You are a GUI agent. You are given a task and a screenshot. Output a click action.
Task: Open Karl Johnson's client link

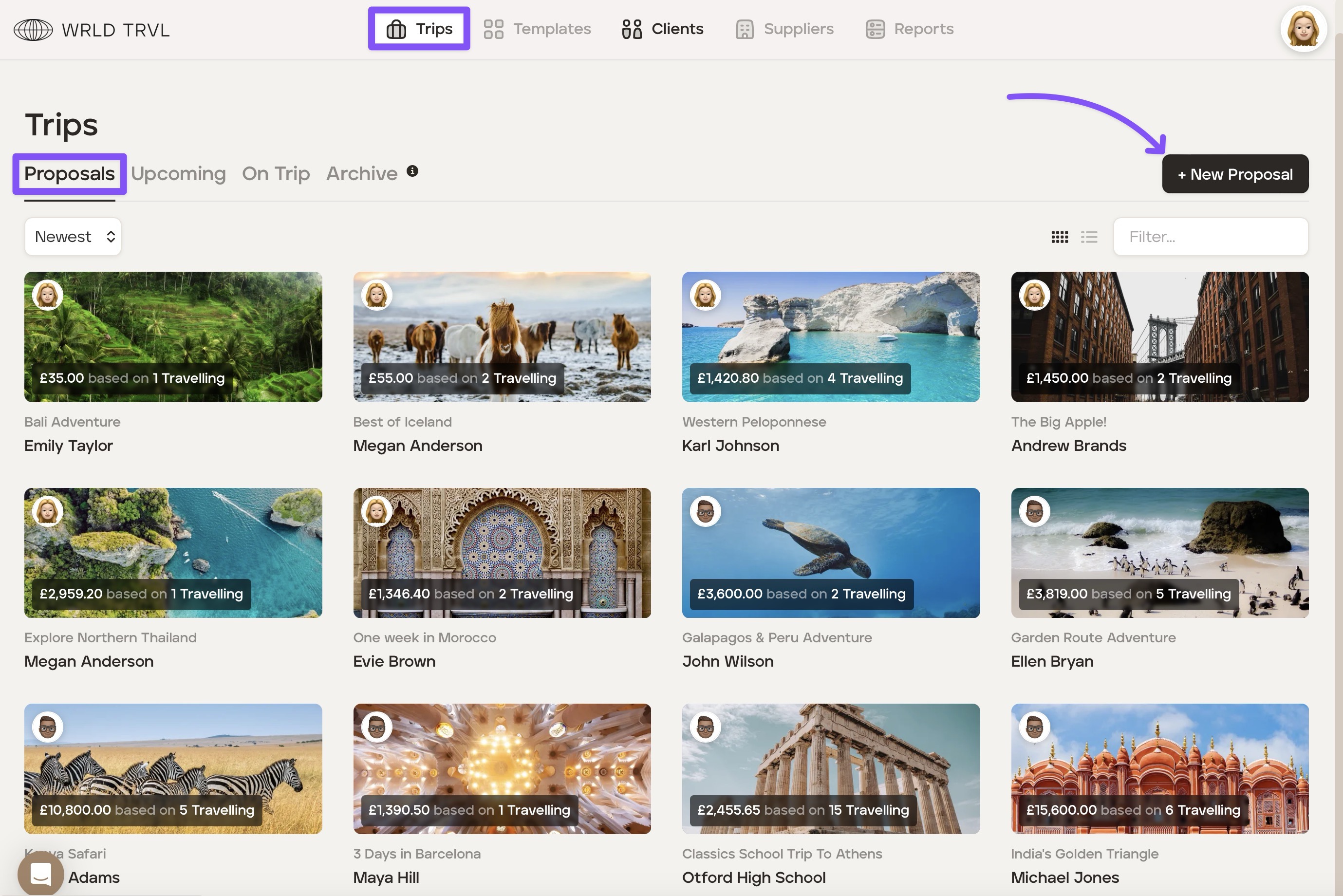[730, 446]
